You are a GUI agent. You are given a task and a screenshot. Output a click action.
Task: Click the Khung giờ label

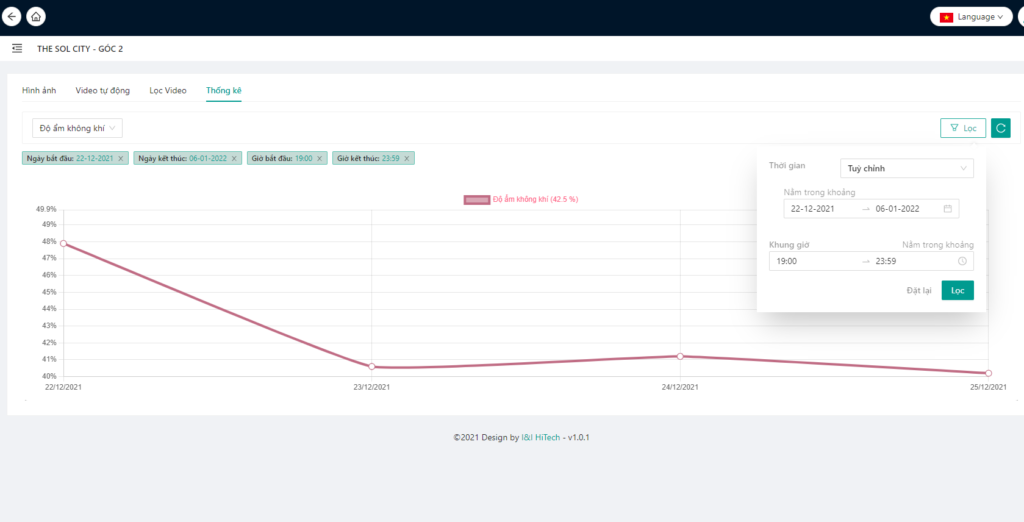coord(789,244)
